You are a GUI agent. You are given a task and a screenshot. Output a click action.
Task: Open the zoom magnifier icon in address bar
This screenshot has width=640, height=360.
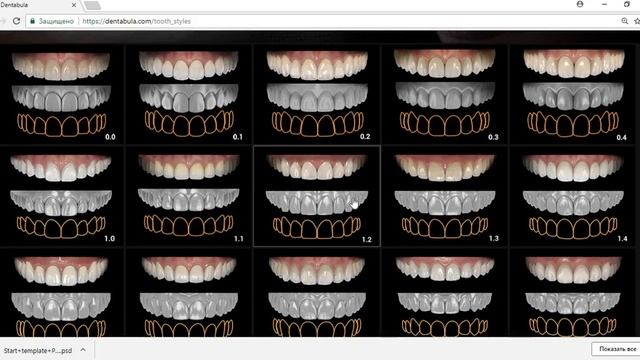[624, 21]
